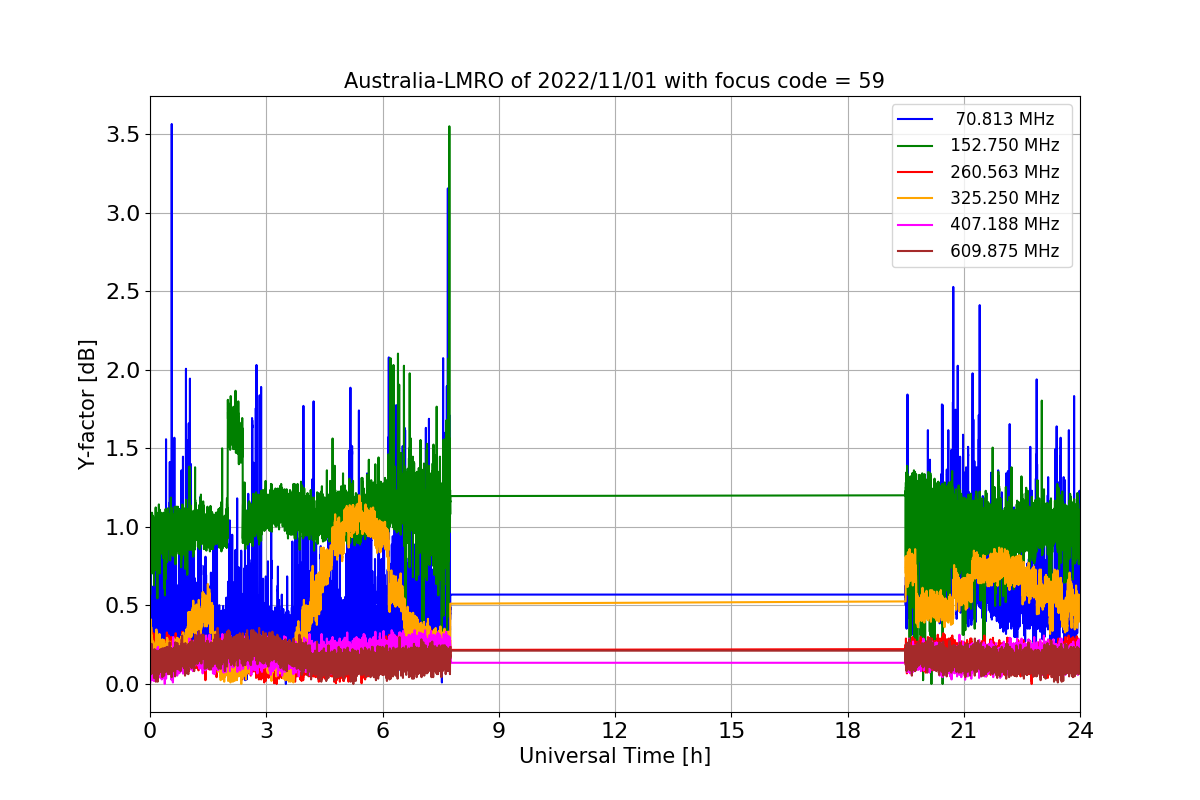The width and height of the screenshot is (1200, 800).
Task: Select the 609.875 MHz legend label
Action: click(x=1005, y=251)
